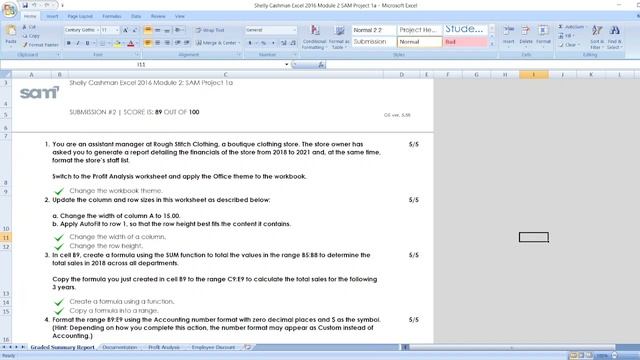Open the text orientation menu
Image resolution: width=640 pixels, height=360 pixels.
pyautogui.click(x=179, y=30)
